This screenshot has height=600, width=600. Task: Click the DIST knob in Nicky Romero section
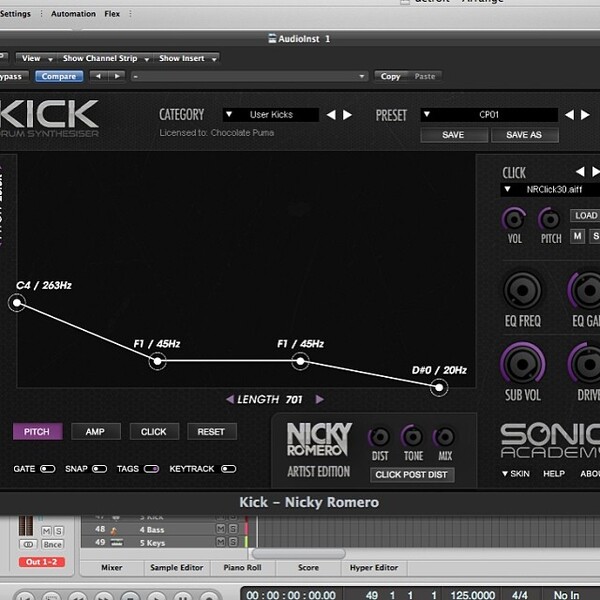[x=380, y=437]
